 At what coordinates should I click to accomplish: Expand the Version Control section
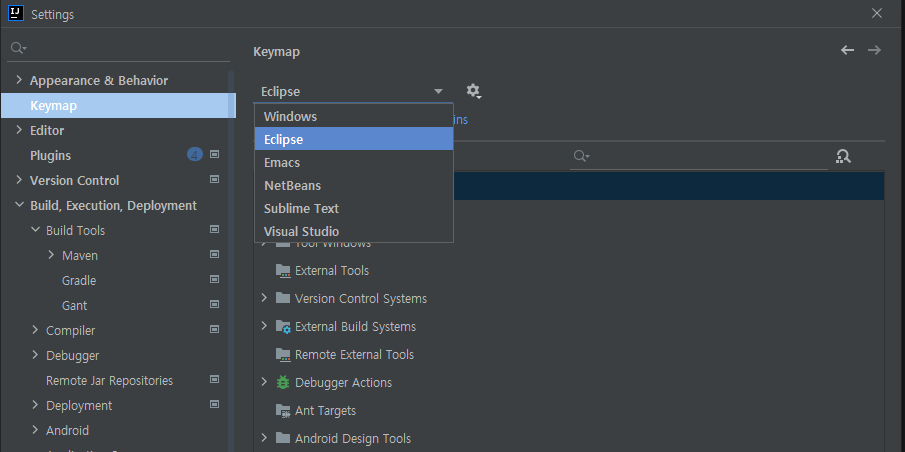click(x=19, y=180)
